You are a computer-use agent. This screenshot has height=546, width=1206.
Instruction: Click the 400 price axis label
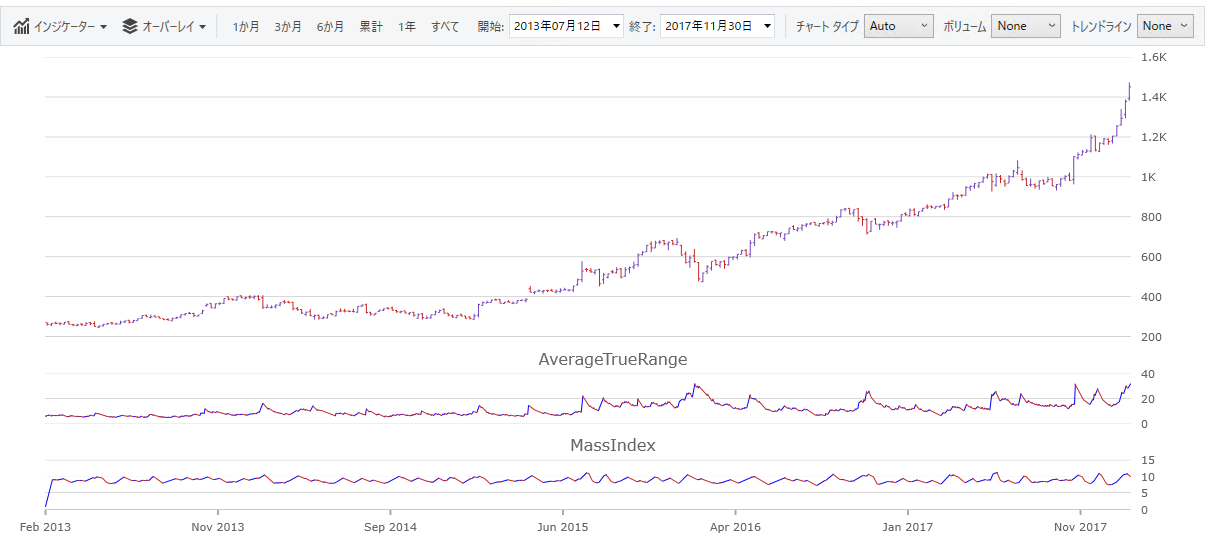click(1151, 297)
